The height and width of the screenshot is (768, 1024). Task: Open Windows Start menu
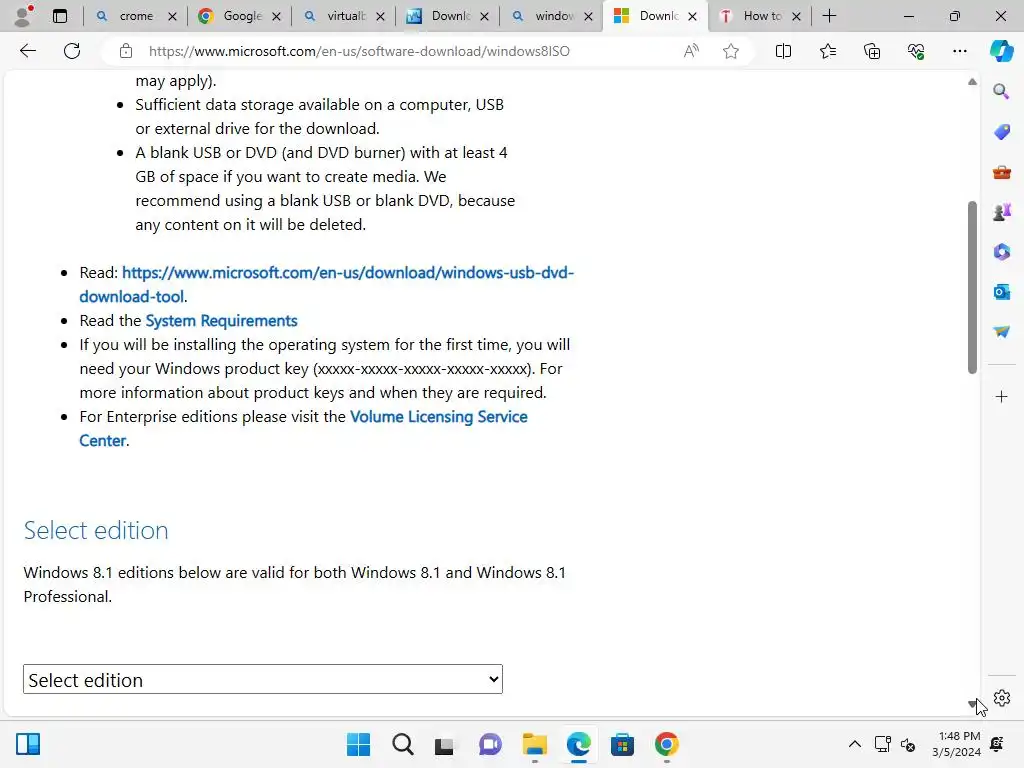coord(359,744)
